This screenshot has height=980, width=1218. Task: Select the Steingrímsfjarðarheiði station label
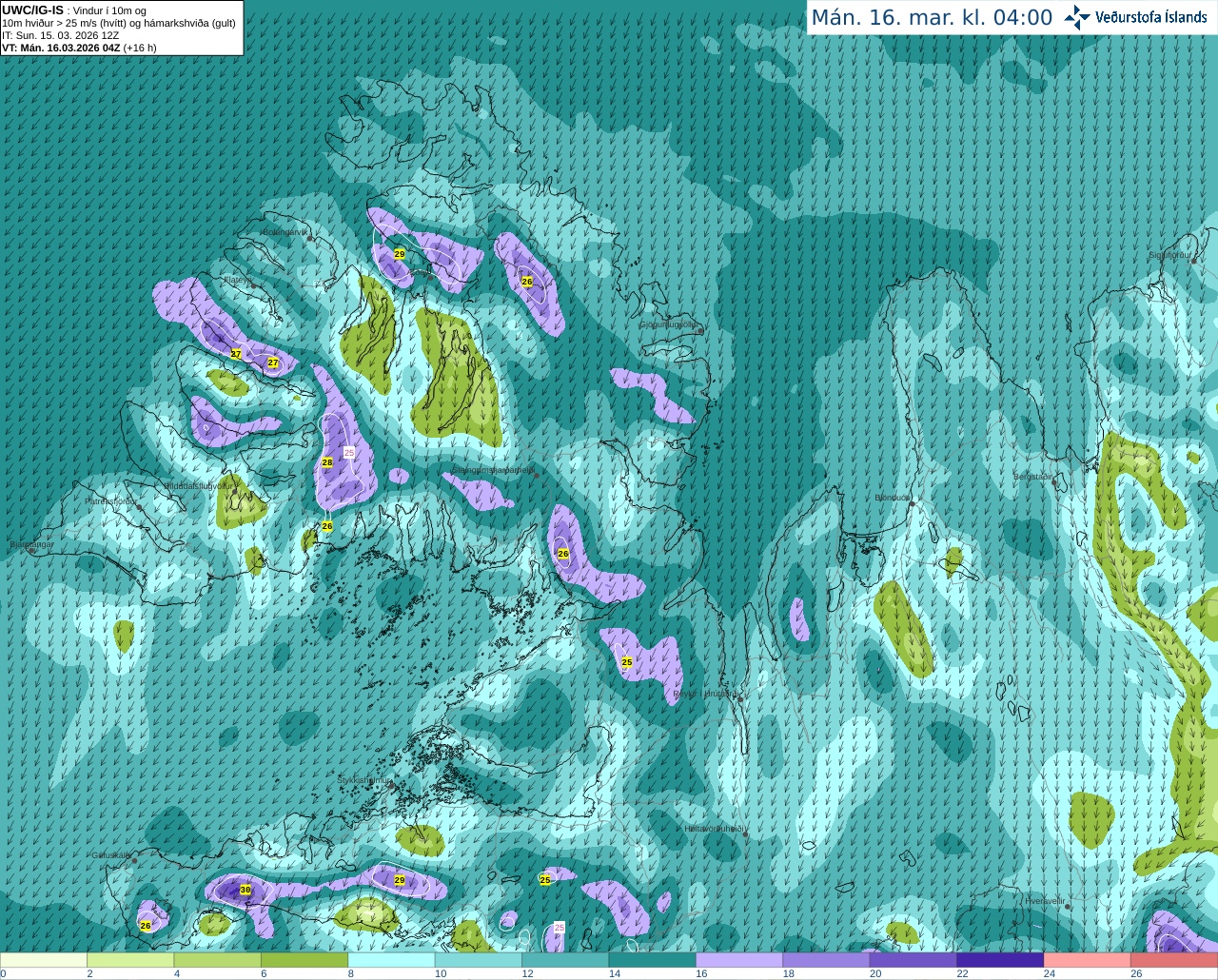click(x=492, y=470)
